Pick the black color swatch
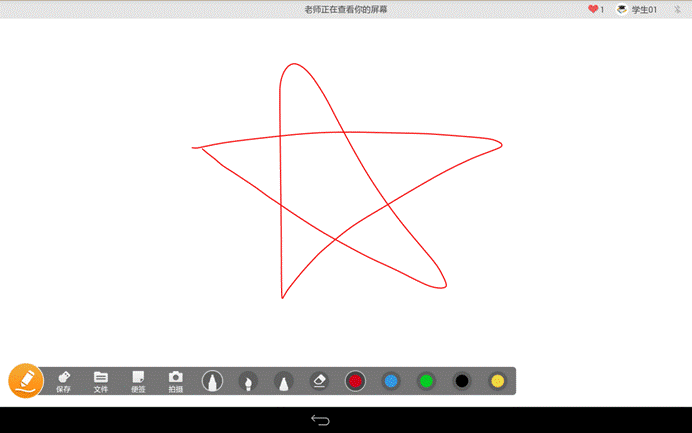Viewport: 692px width, 433px height. tap(462, 381)
